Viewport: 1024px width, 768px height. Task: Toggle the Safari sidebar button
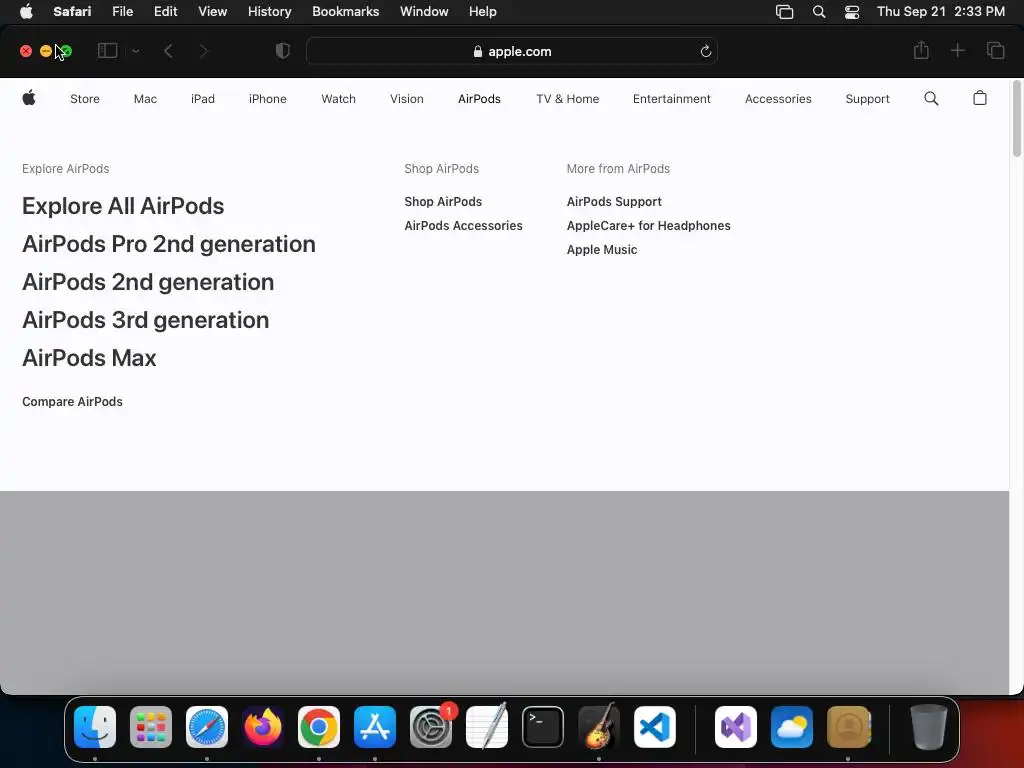click(x=107, y=50)
